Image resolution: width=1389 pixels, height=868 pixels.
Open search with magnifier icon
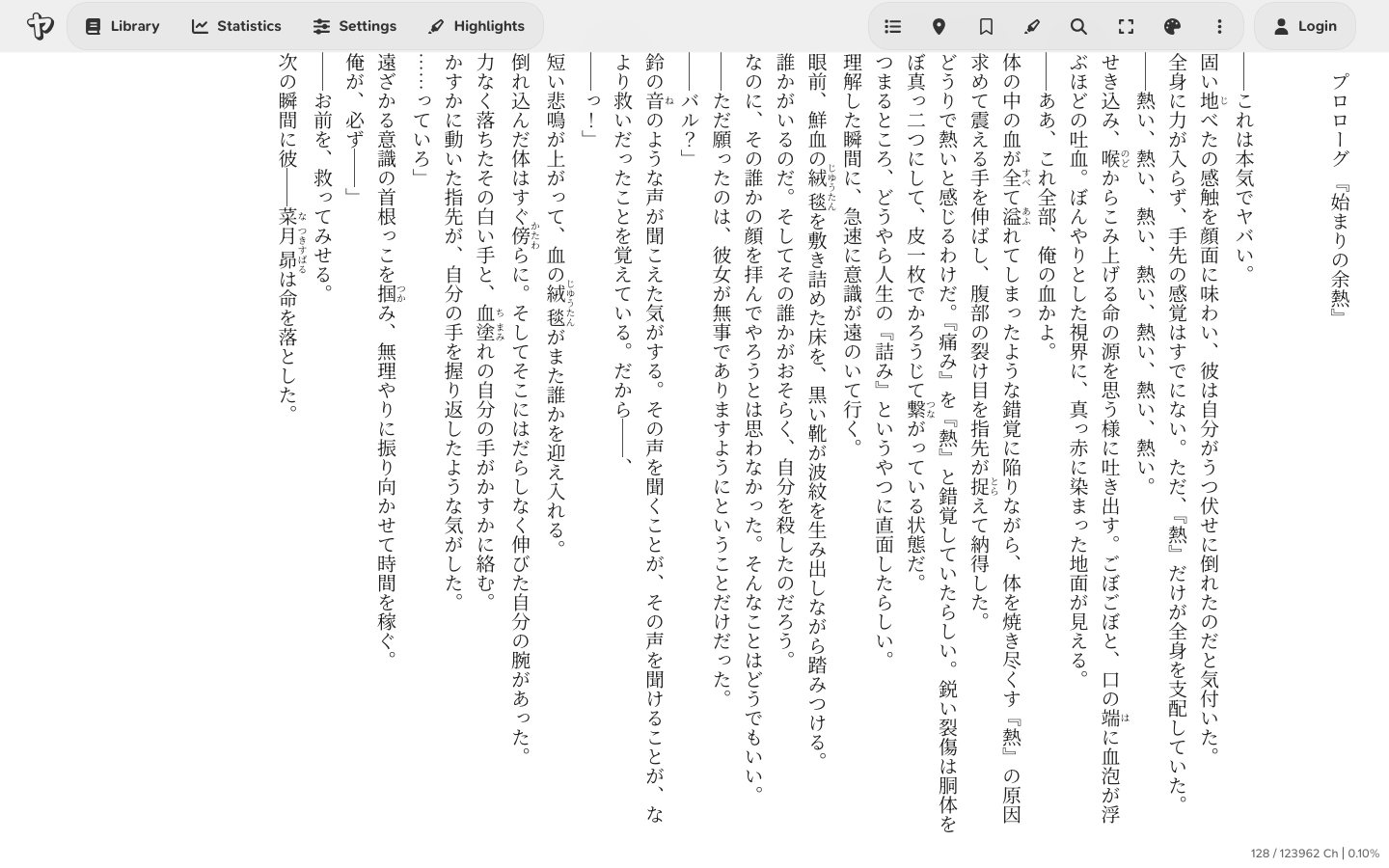[1078, 27]
